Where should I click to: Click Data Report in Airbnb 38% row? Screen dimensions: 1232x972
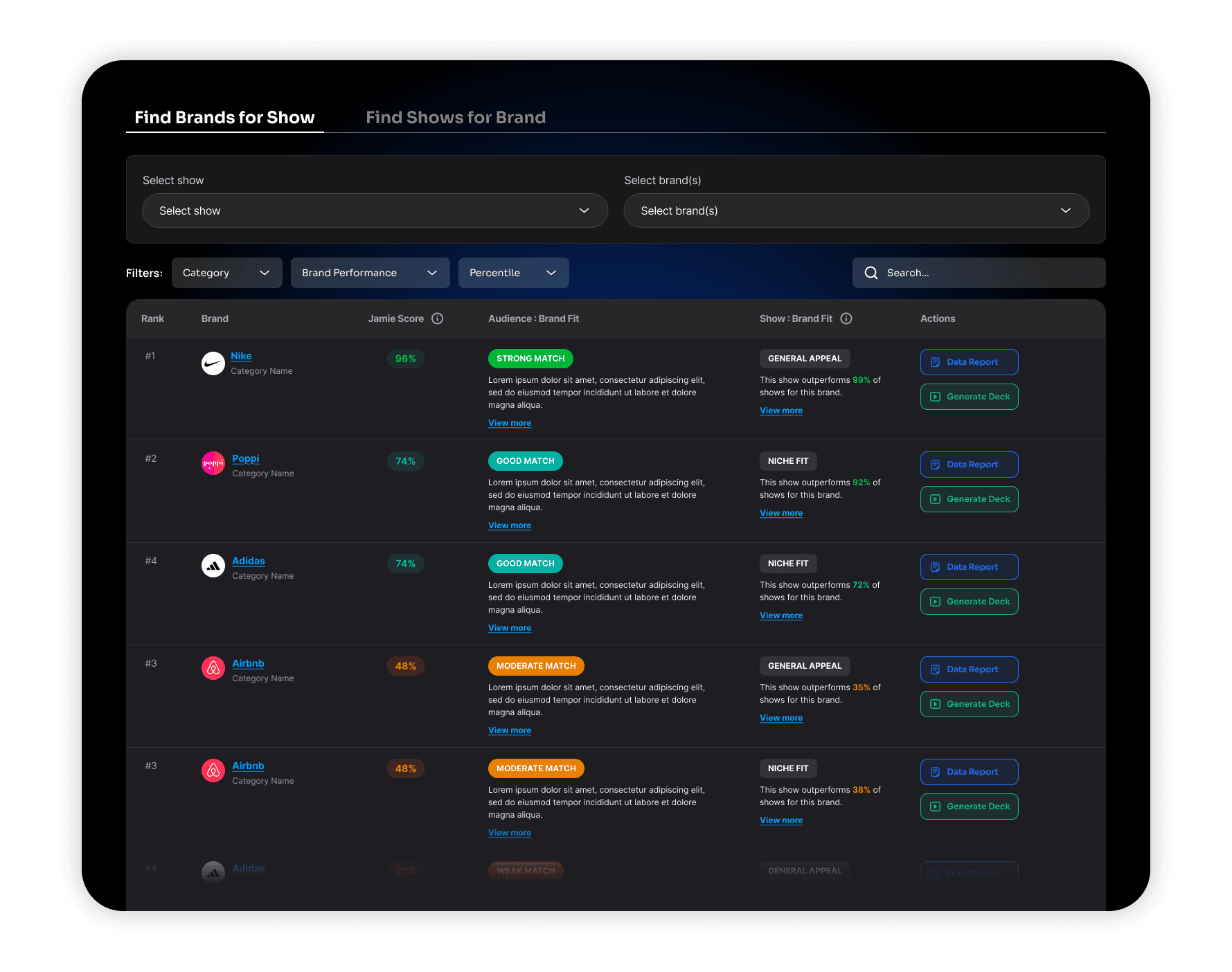(x=969, y=772)
